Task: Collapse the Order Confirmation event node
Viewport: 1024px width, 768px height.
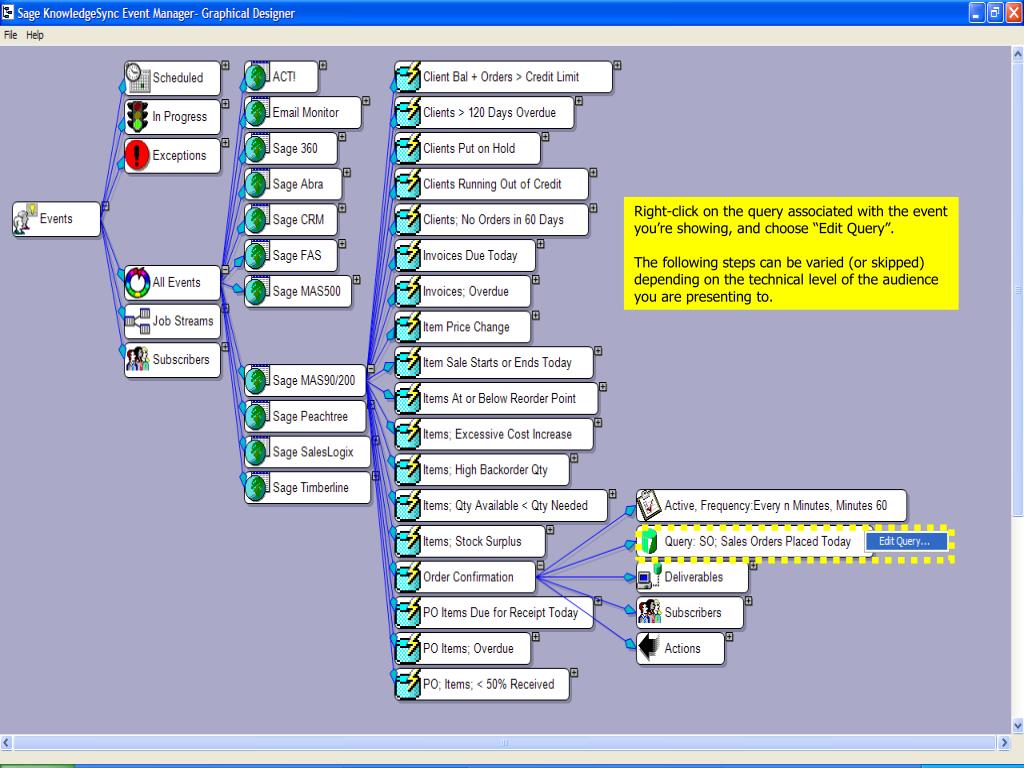Action: 540,566
